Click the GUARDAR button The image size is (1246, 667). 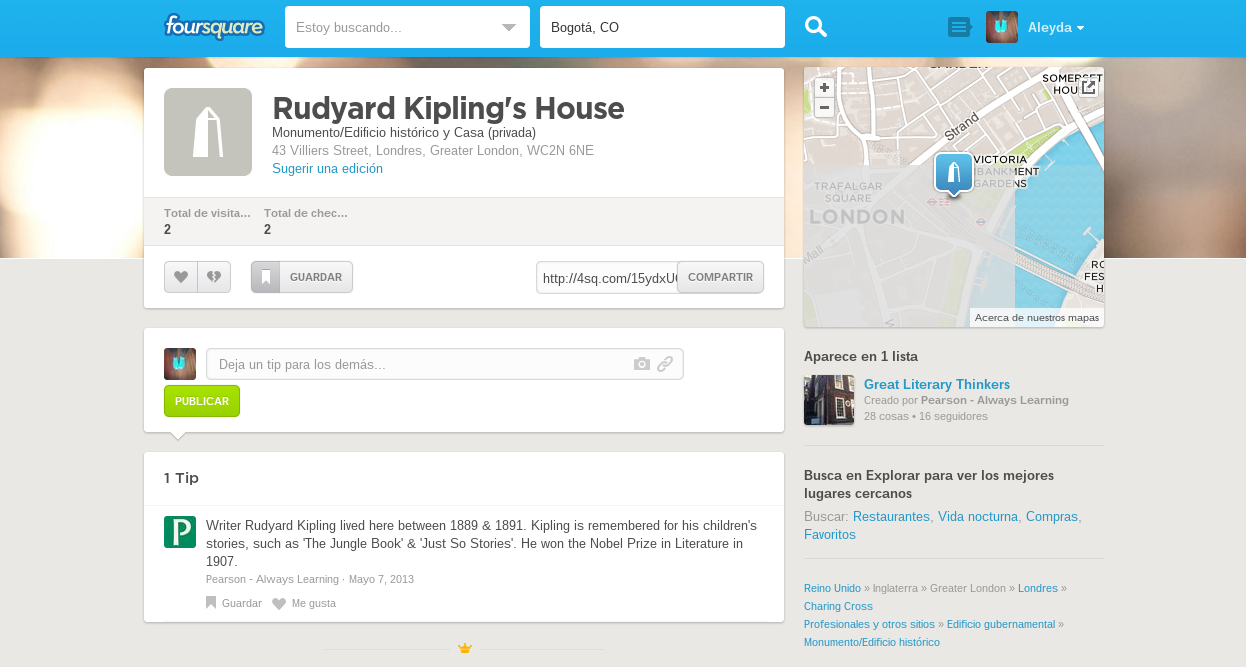tap(302, 277)
